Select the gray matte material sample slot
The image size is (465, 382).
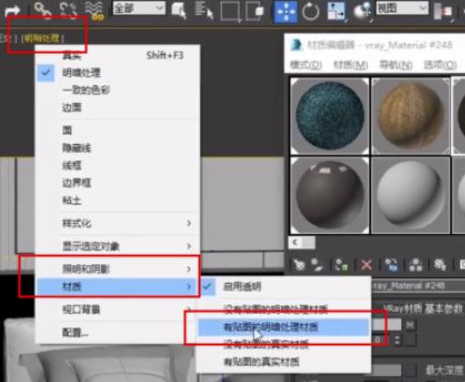(410, 196)
